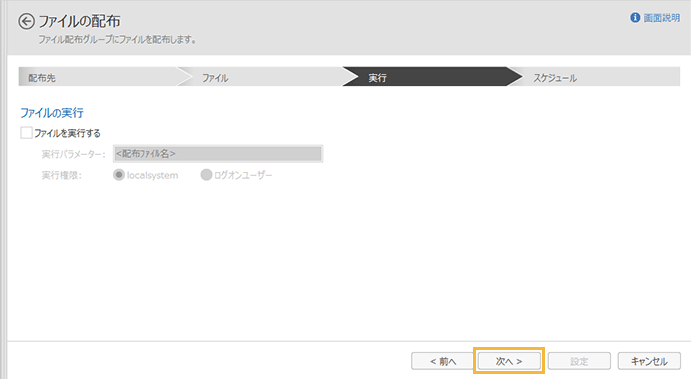This screenshot has width=691, height=379.
Task: Cancel the wizard with キャンセル
Action: pyautogui.click(x=649, y=361)
